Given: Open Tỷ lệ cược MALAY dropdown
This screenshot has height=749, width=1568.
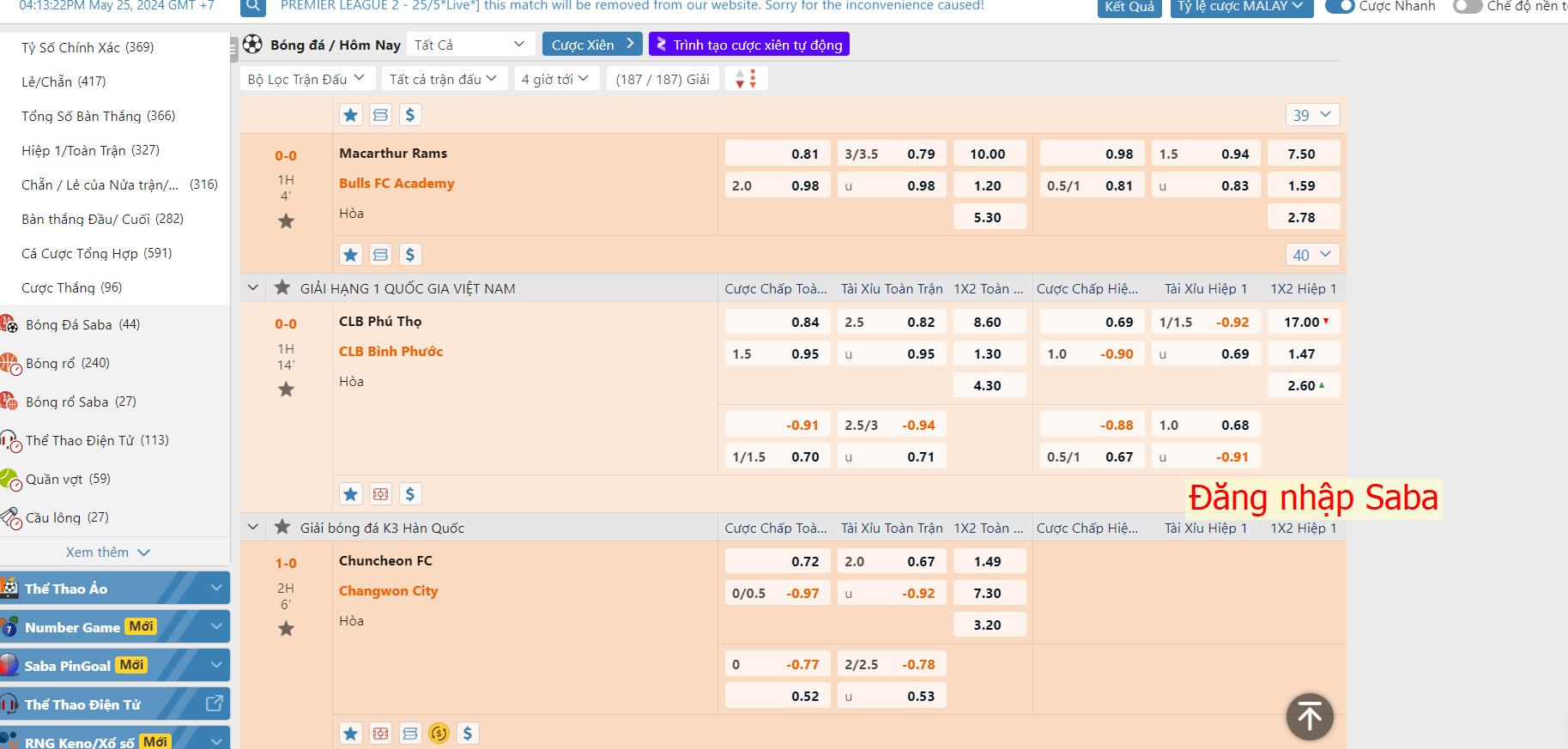Looking at the screenshot, I should [x=1240, y=7].
